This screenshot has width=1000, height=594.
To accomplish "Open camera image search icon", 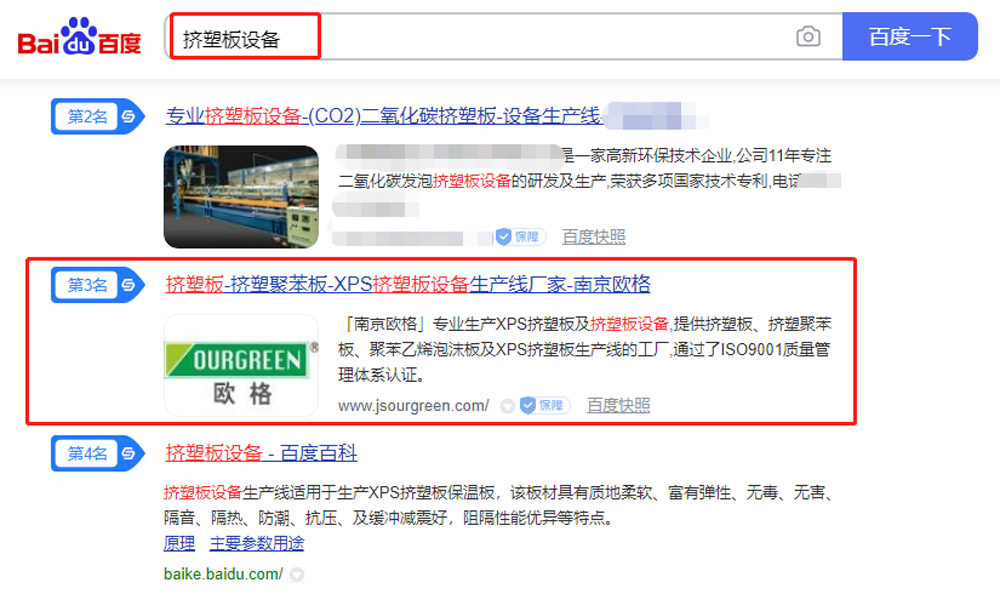I will click(808, 37).
